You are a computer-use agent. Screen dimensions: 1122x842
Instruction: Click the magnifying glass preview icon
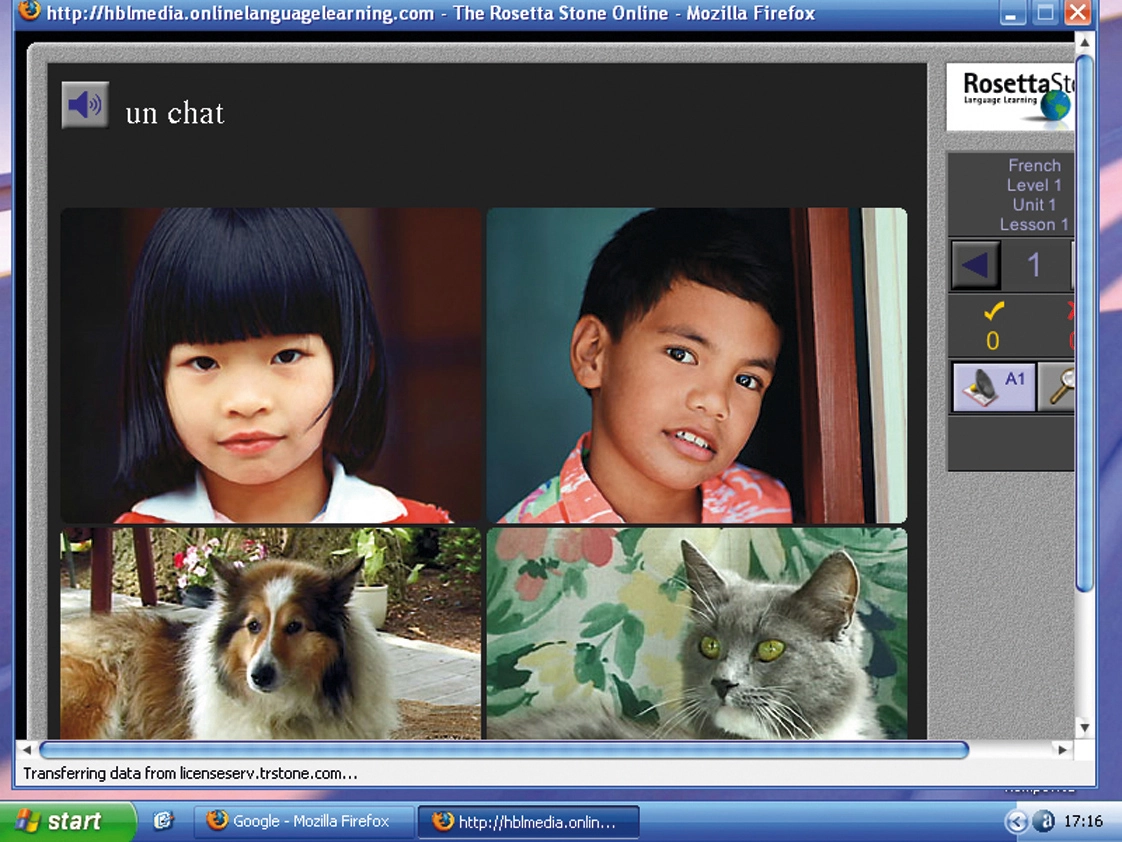1059,386
